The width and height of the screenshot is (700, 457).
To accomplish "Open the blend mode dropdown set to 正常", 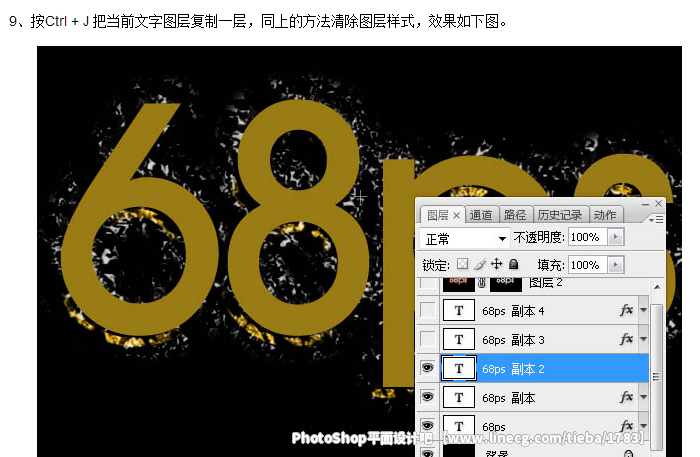I will 465,239.
